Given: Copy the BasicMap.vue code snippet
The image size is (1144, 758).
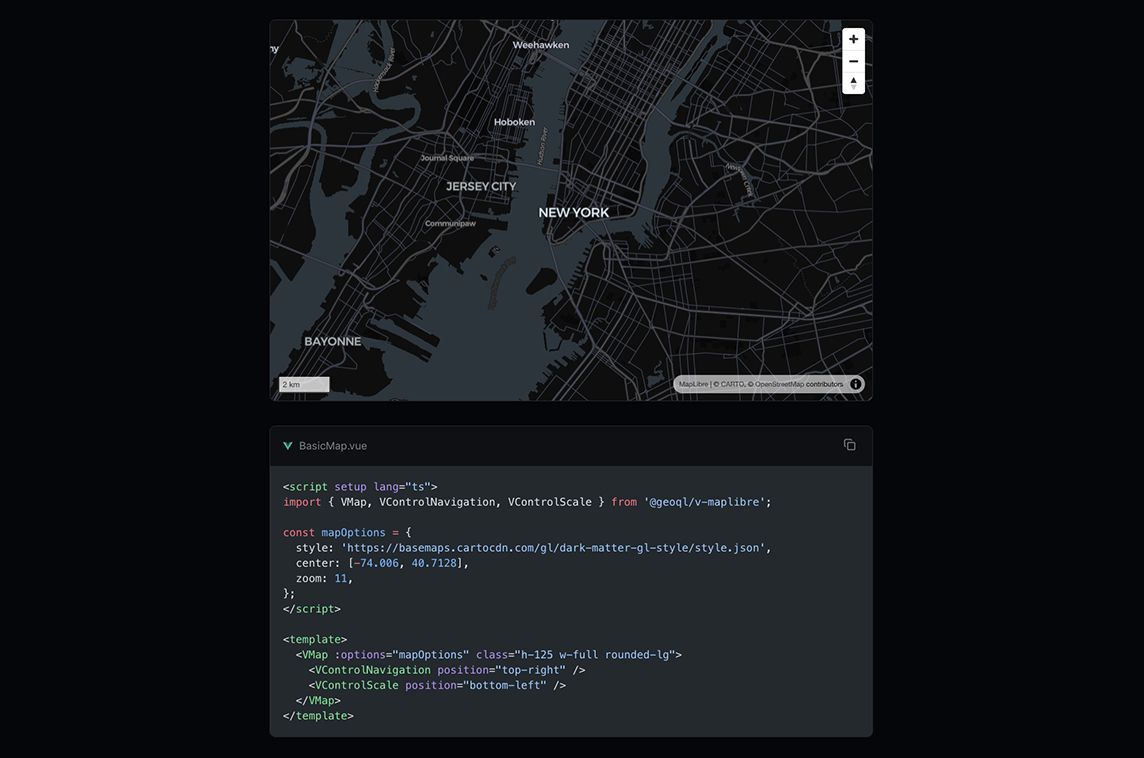Looking at the screenshot, I should tap(849, 445).
